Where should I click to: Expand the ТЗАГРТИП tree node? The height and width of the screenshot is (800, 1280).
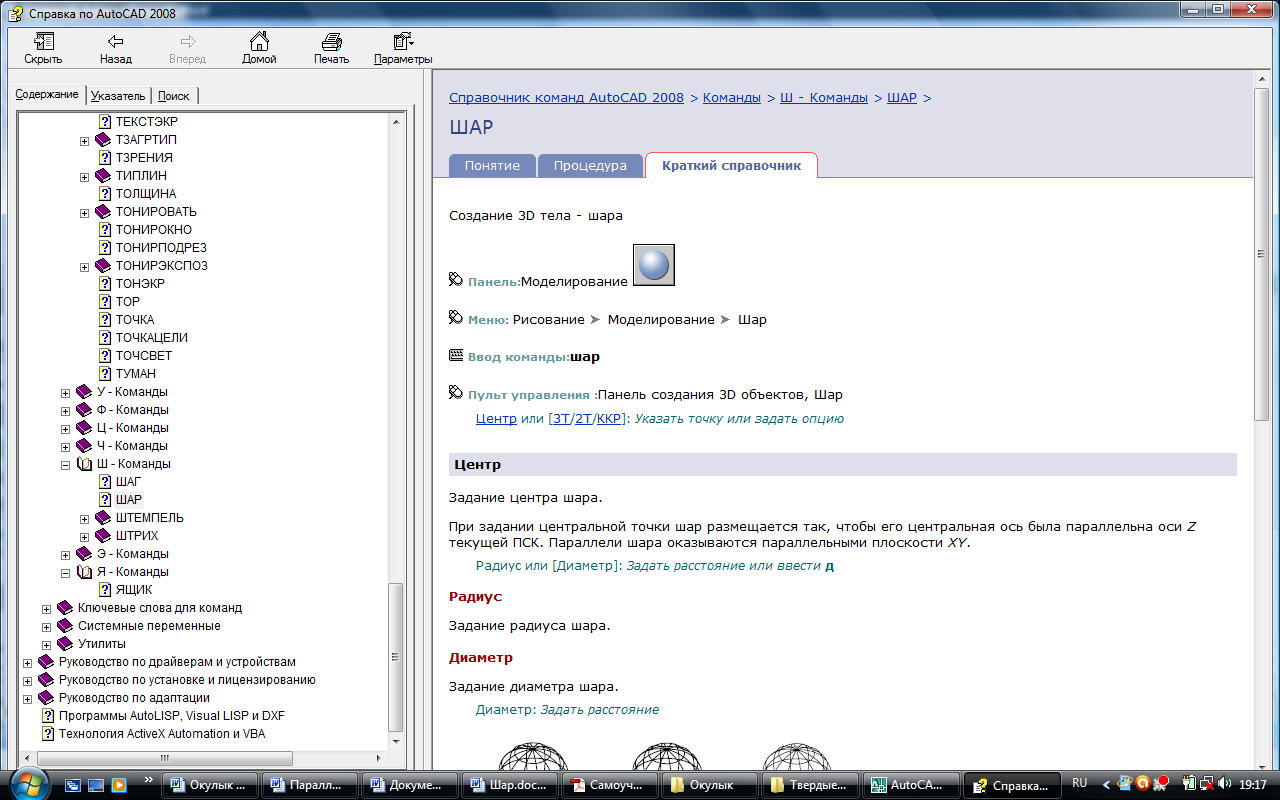85,141
